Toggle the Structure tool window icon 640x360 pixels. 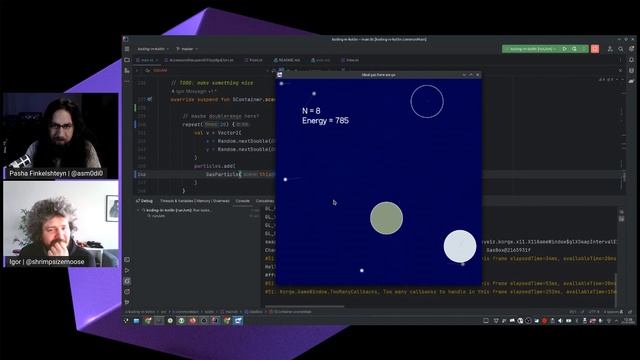click(127, 71)
